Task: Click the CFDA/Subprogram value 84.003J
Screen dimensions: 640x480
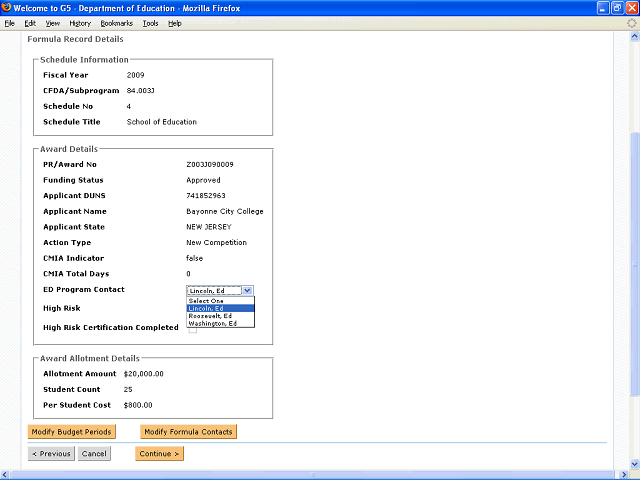Action: tap(140, 91)
